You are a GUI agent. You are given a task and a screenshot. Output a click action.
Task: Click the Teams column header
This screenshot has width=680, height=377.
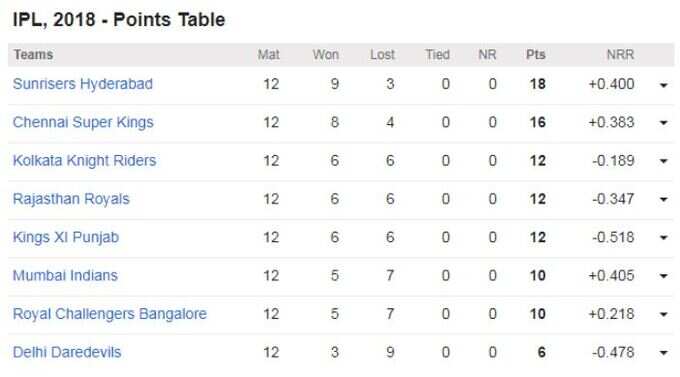[x=33, y=55]
